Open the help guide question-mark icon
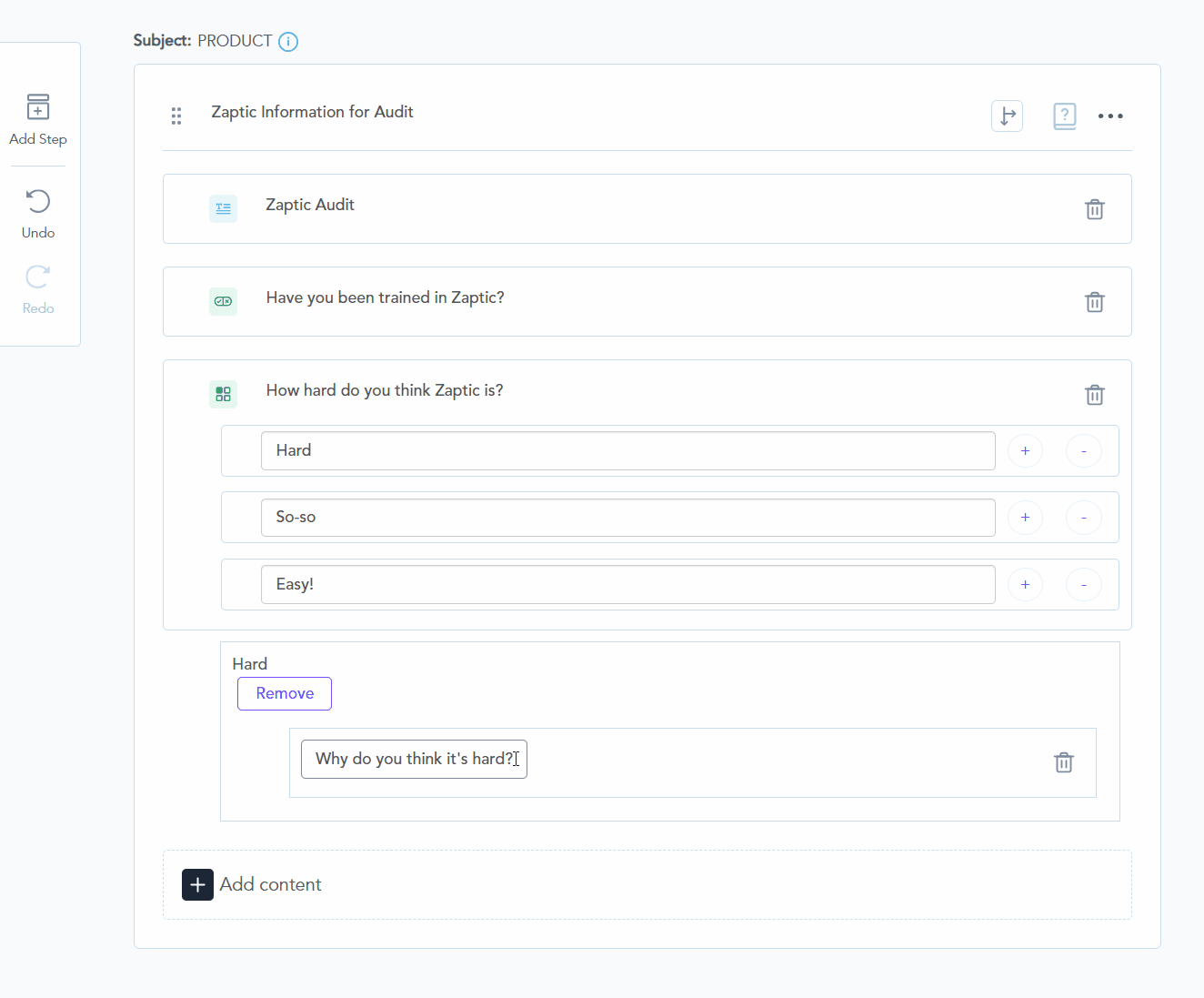1204x998 pixels. 1064,116
